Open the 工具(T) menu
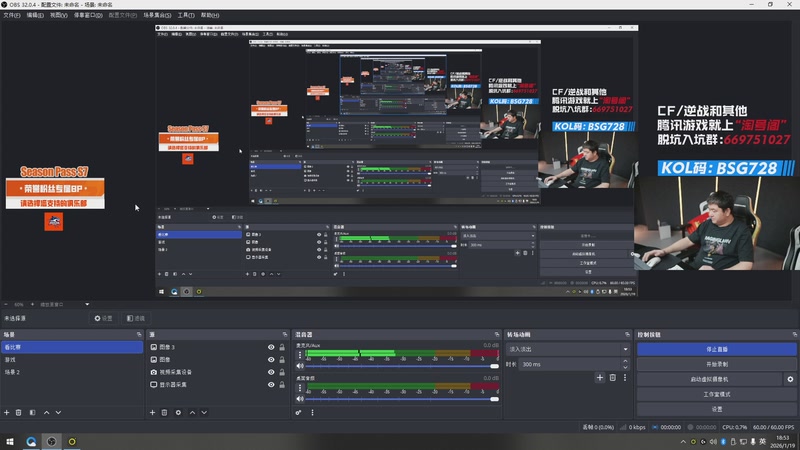This screenshot has height=450, width=800. coord(186,15)
